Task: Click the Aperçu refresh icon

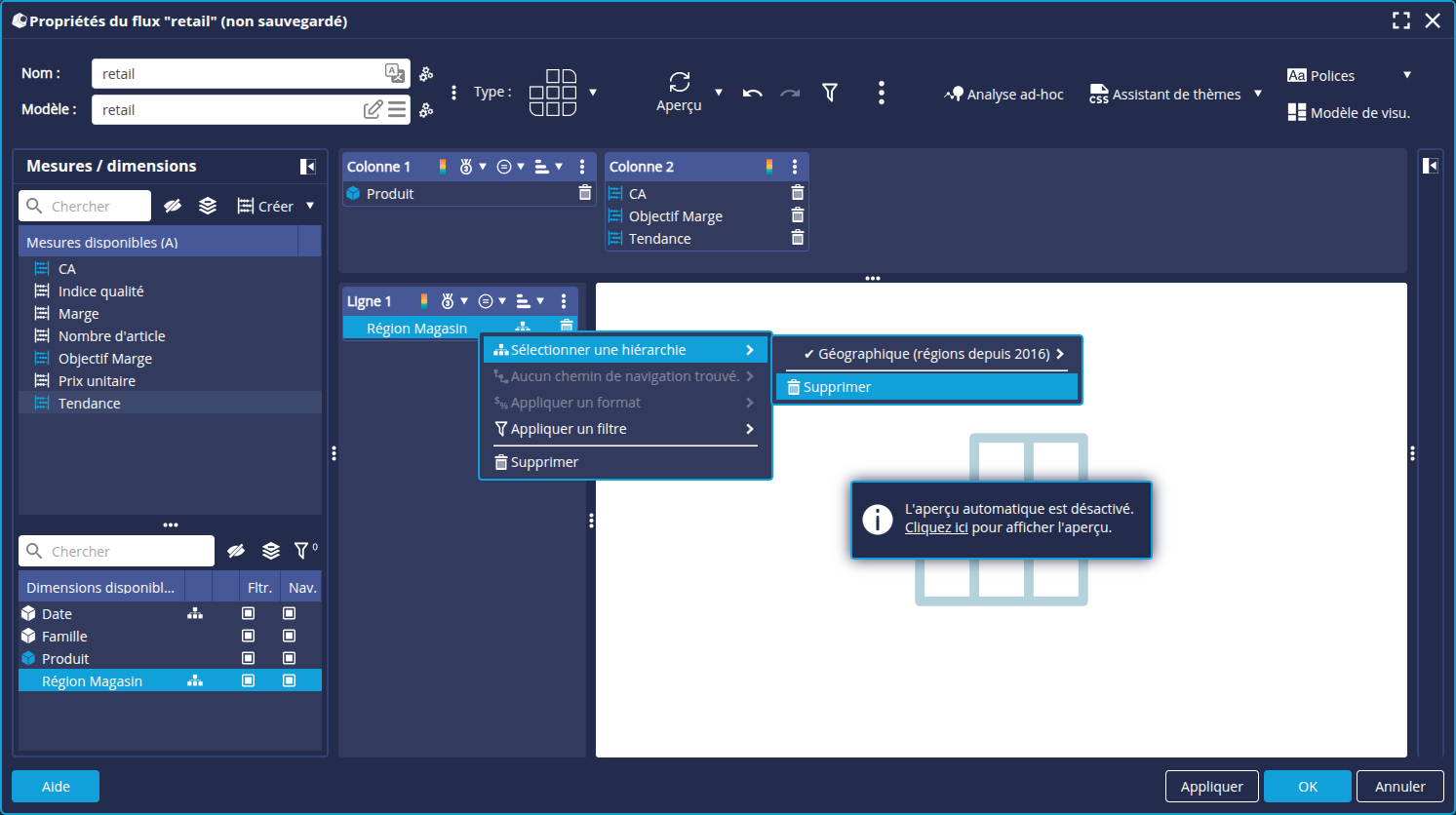Action: click(x=679, y=82)
